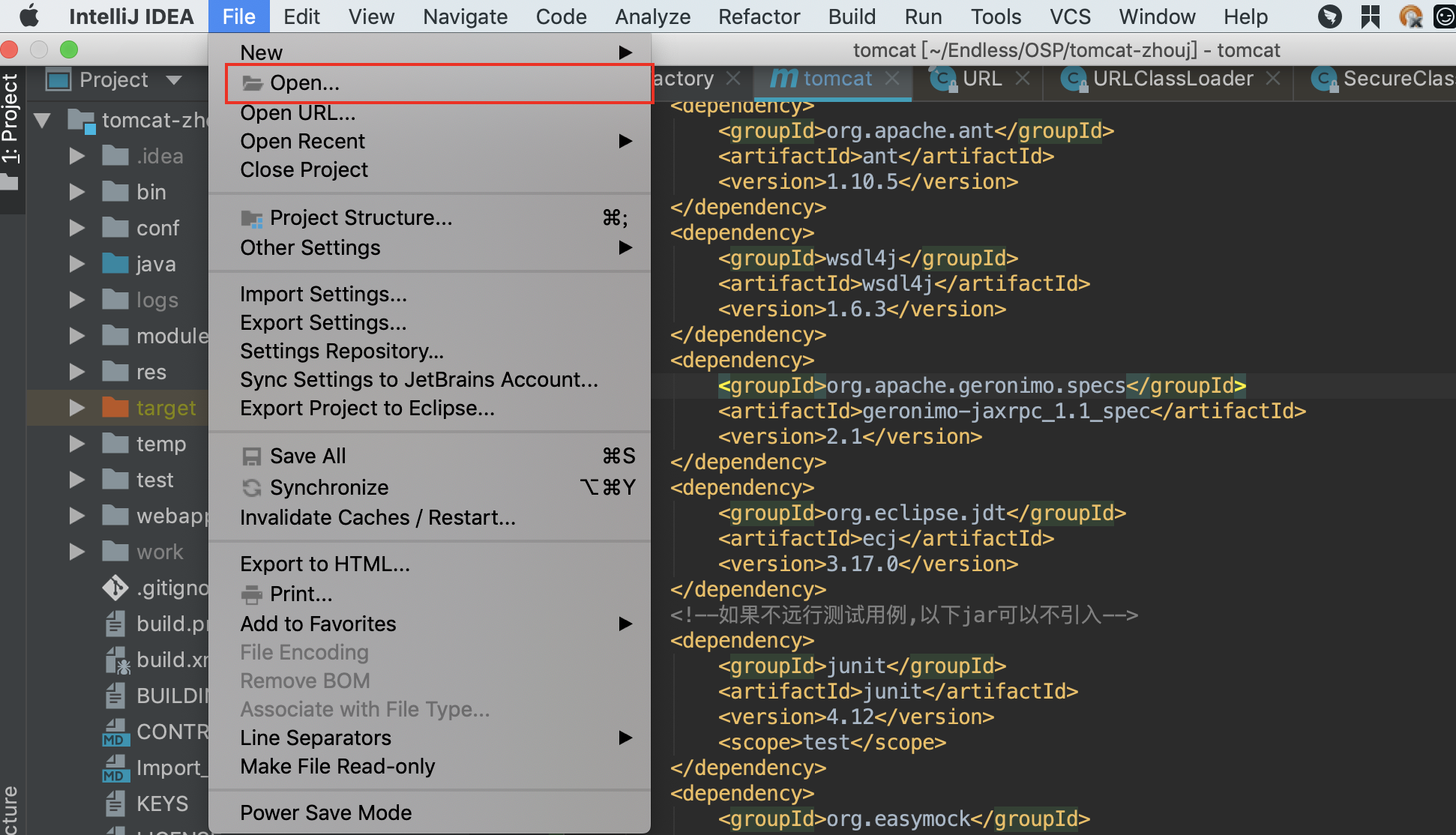The width and height of the screenshot is (1456, 835).
Task: Open the Refactor menu
Action: 759,16
